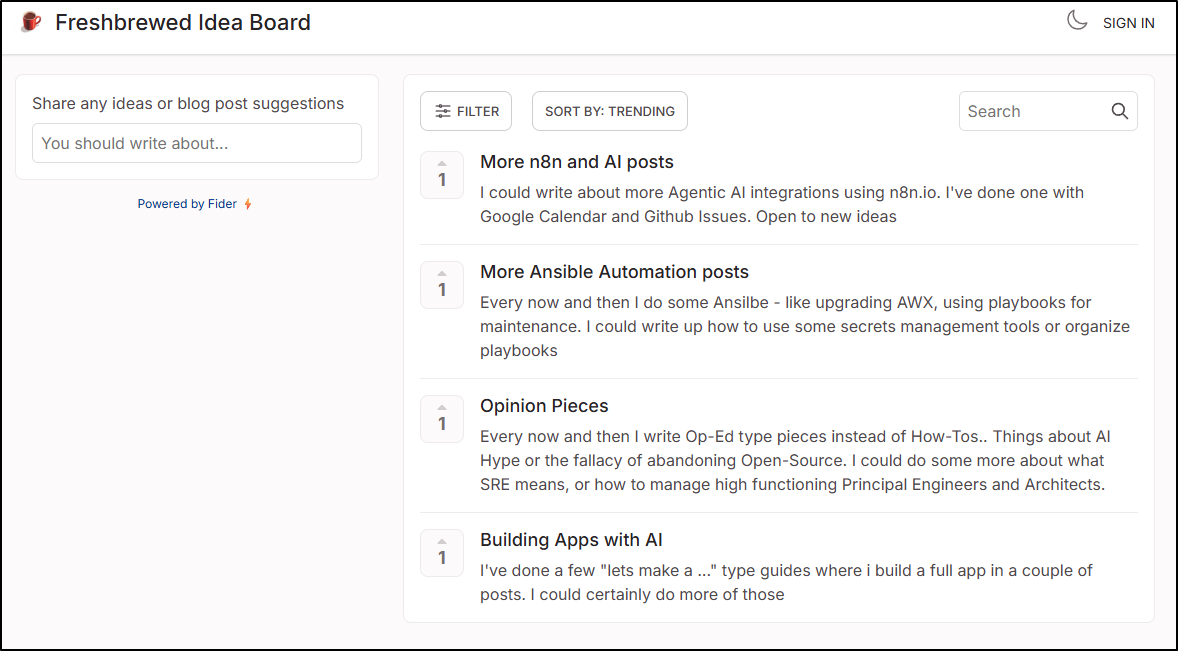Upvote the More Ansible Automation posts idea
This screenshot has width=1178, height=651.
442,285
